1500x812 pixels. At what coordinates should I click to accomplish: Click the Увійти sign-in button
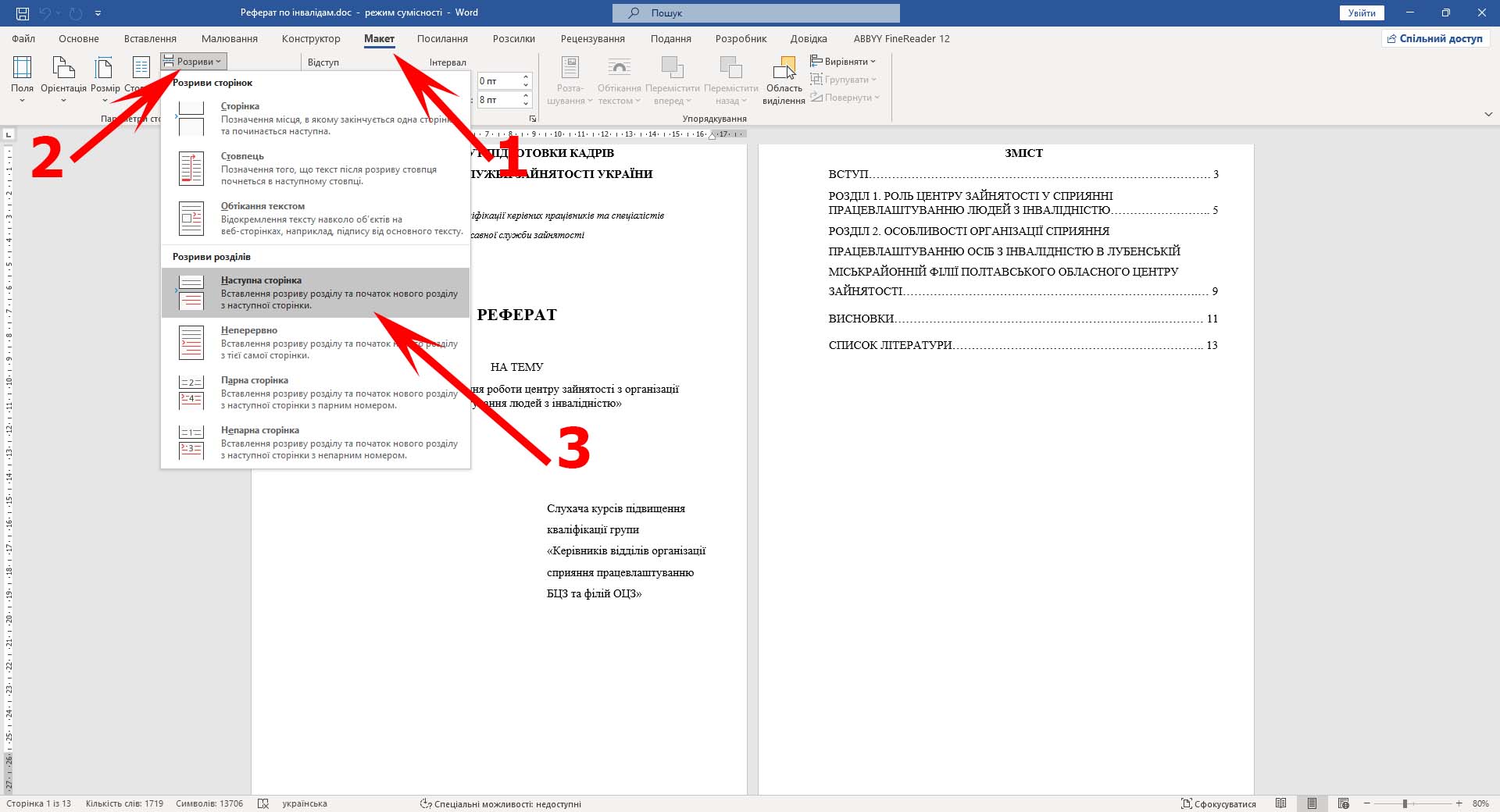coord(1362,13)
